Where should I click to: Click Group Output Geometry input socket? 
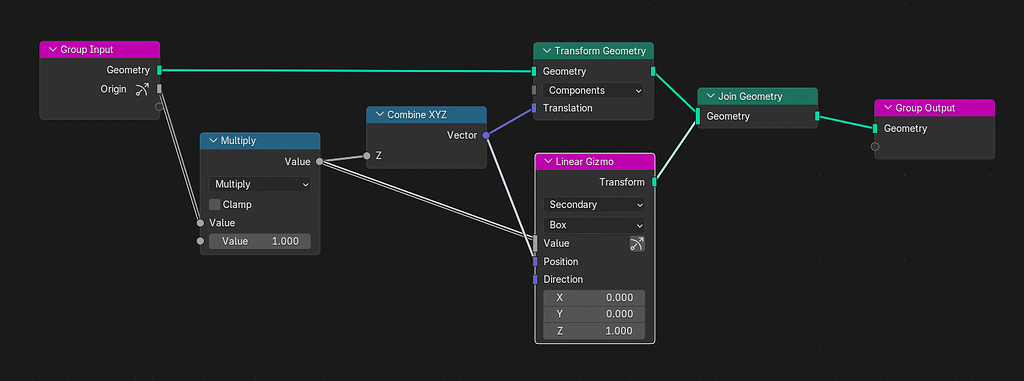click(x=875, y=129)
